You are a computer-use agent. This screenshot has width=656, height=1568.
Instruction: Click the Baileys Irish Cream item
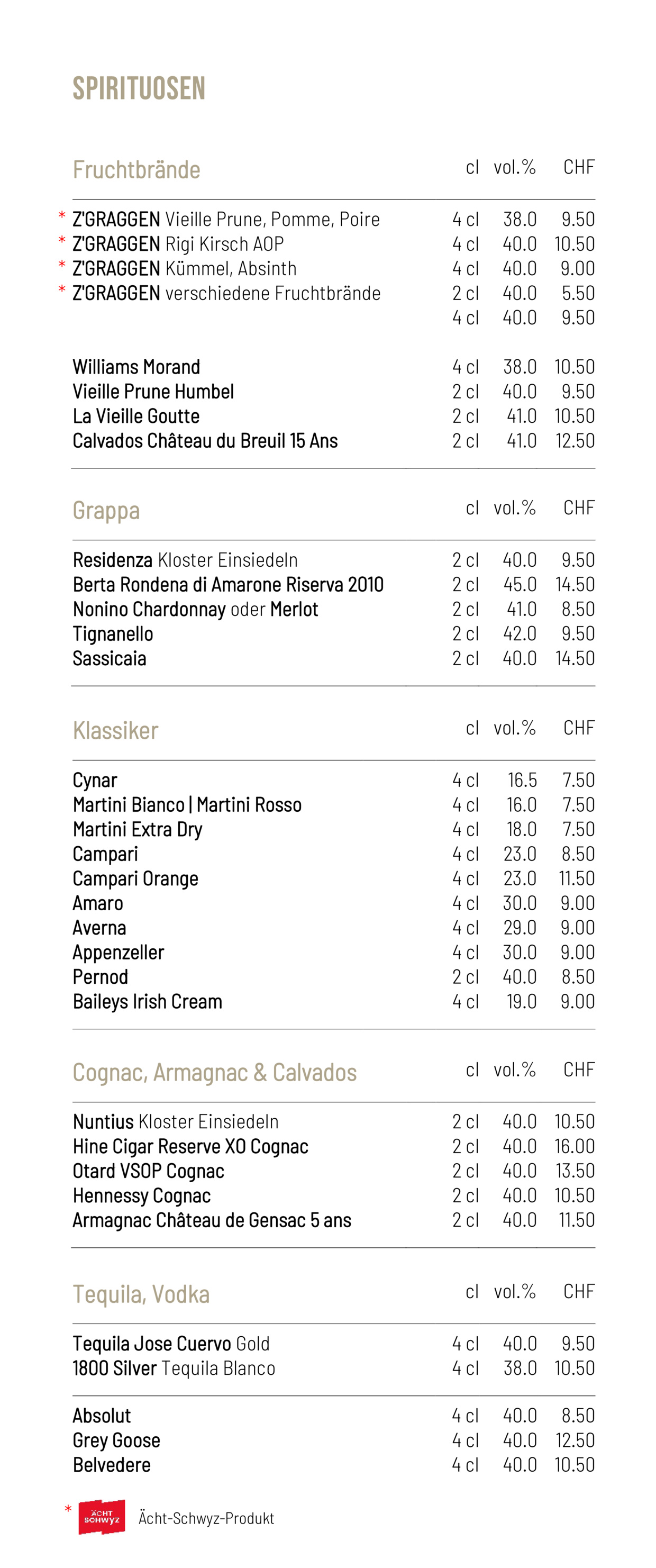click(x=147, y=1001)
